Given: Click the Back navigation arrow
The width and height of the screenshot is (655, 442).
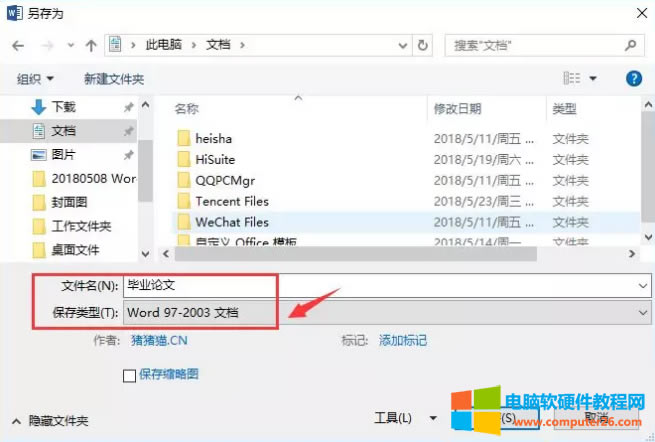Looking at the screenshot, I should pos(18,45).
